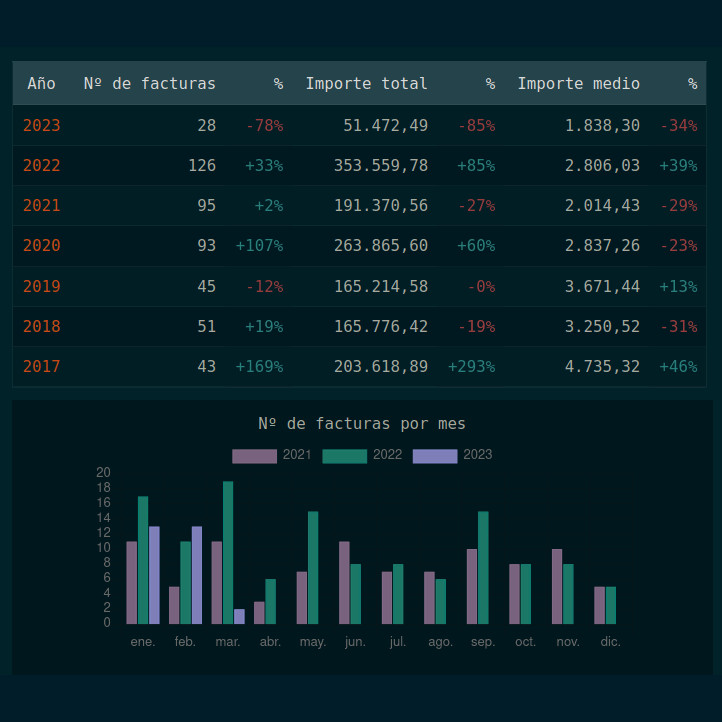This screenshot has height=722, width=722.
Task: Open the 2022 year link
Action: (x=42, y=166)
